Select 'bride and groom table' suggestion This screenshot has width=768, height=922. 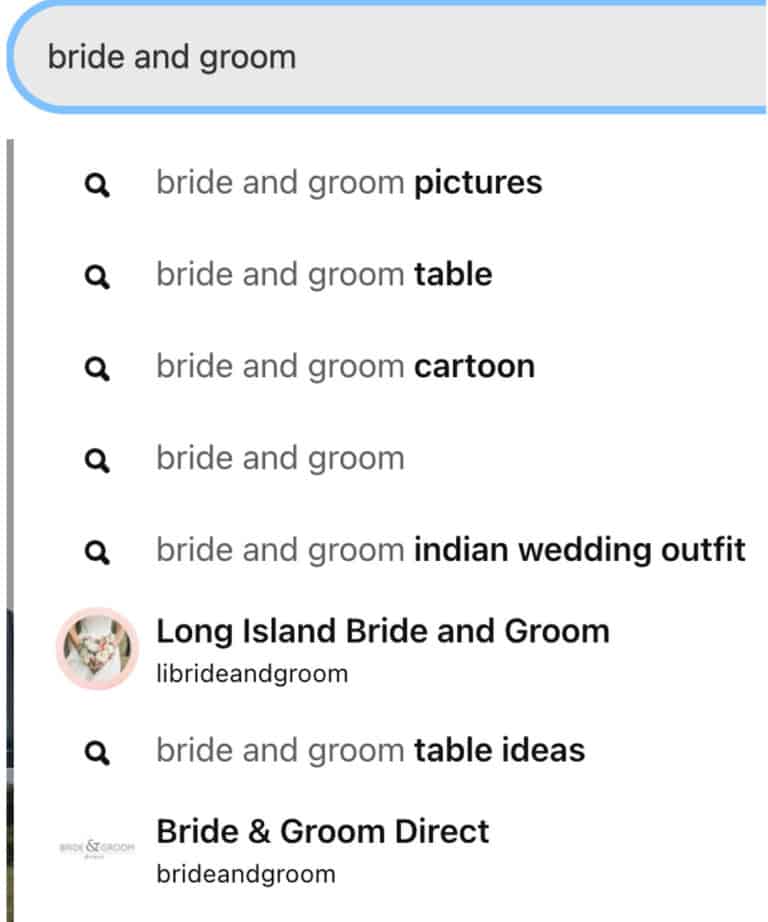coord(324,275)
